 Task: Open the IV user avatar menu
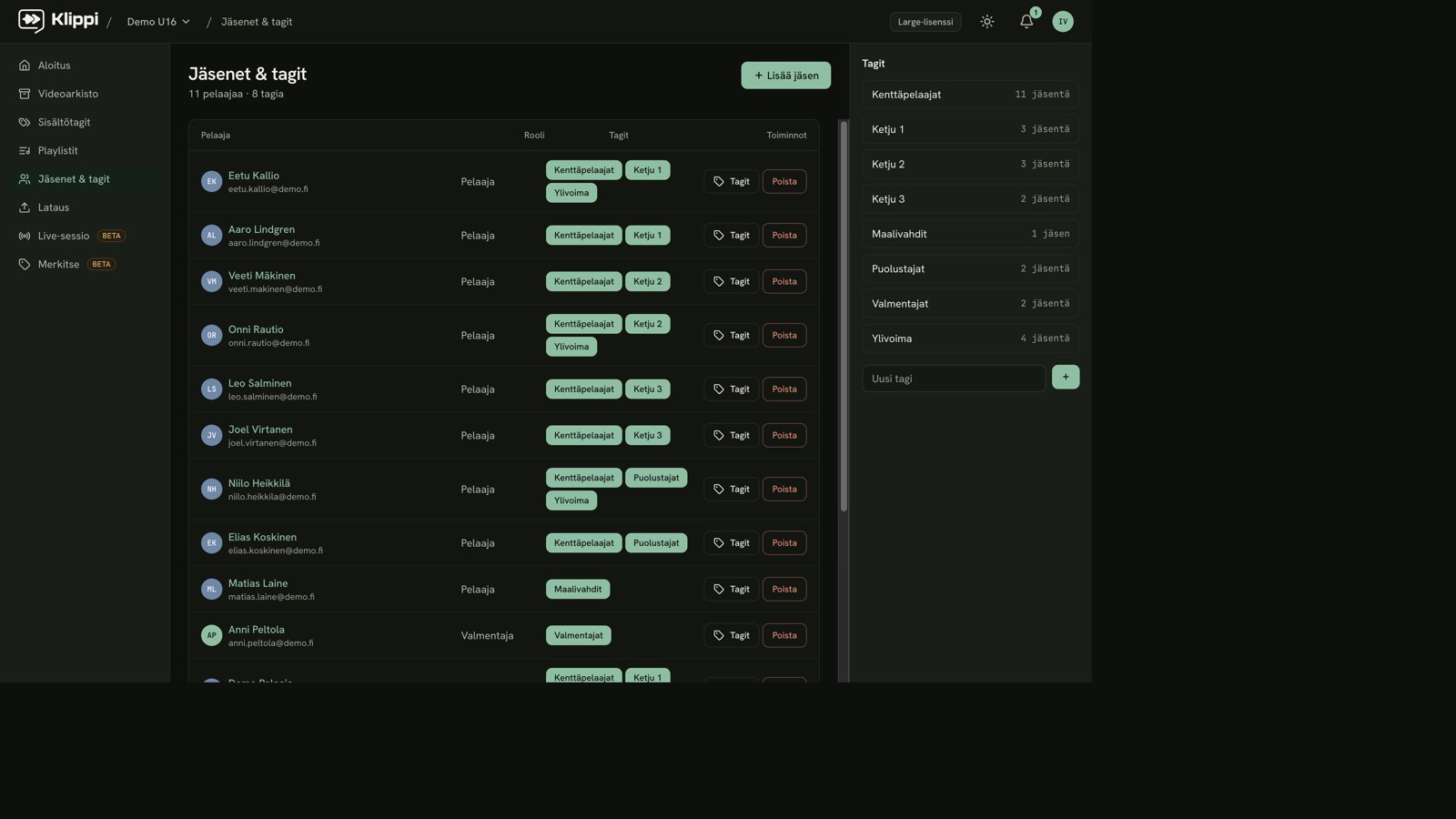[x=1063, y=22]
